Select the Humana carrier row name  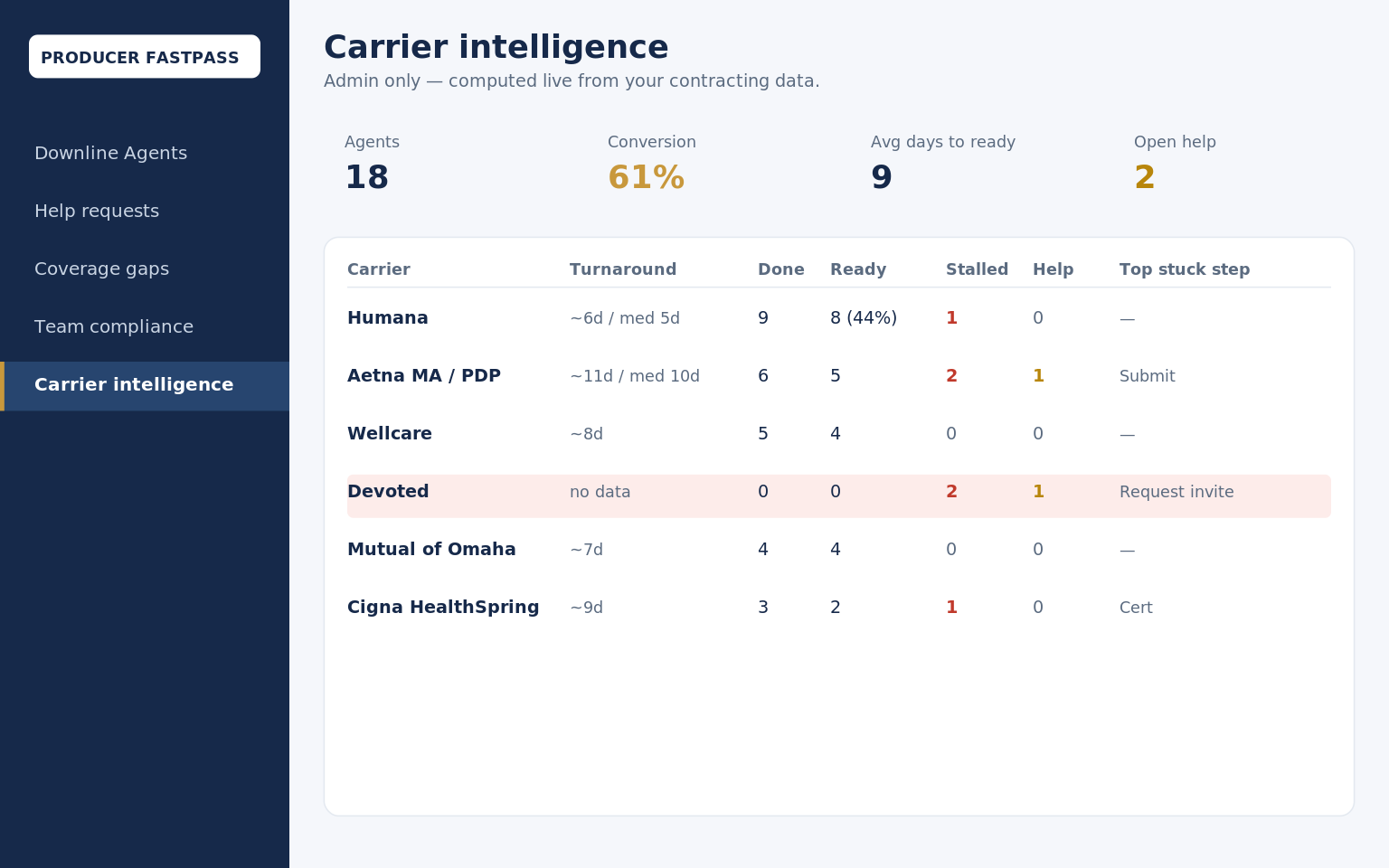(388, 318)
